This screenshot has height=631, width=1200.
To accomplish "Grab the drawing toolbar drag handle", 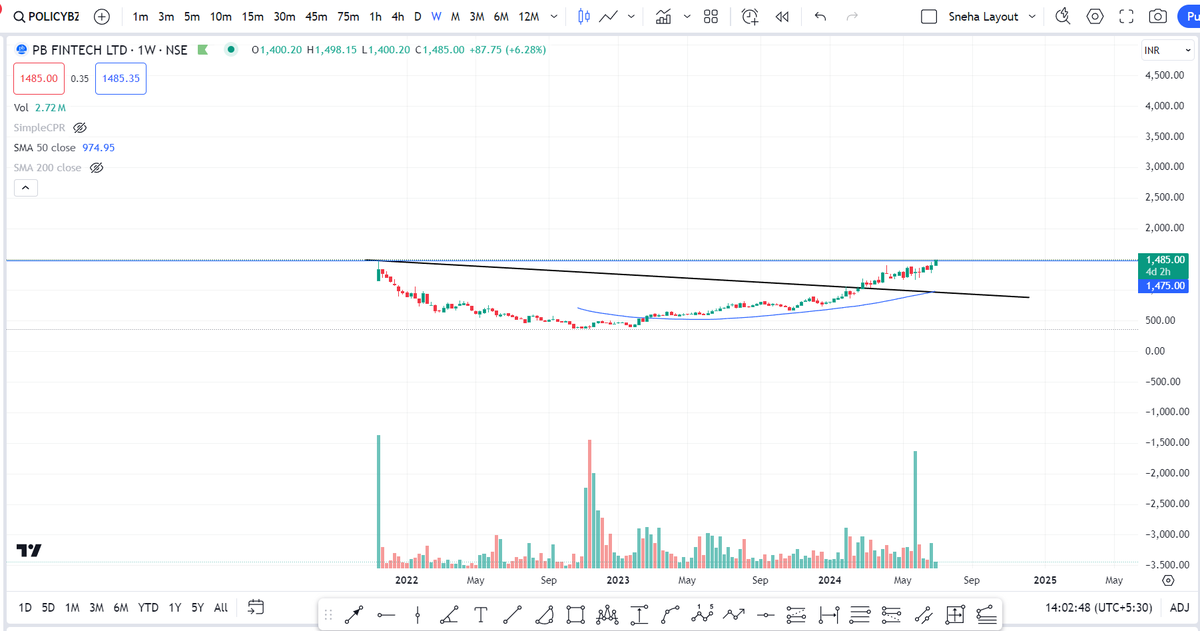I will click(328, 615).
